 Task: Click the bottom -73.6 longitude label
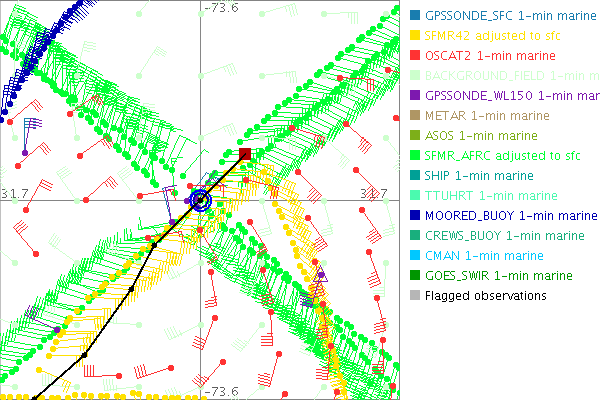pyautogui.click(x=222, y=391)
